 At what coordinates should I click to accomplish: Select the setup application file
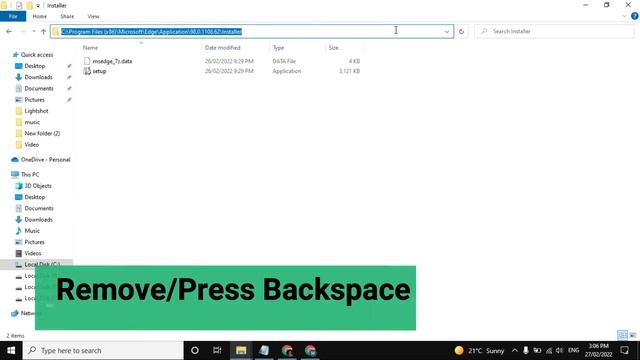tap(99, 71)
